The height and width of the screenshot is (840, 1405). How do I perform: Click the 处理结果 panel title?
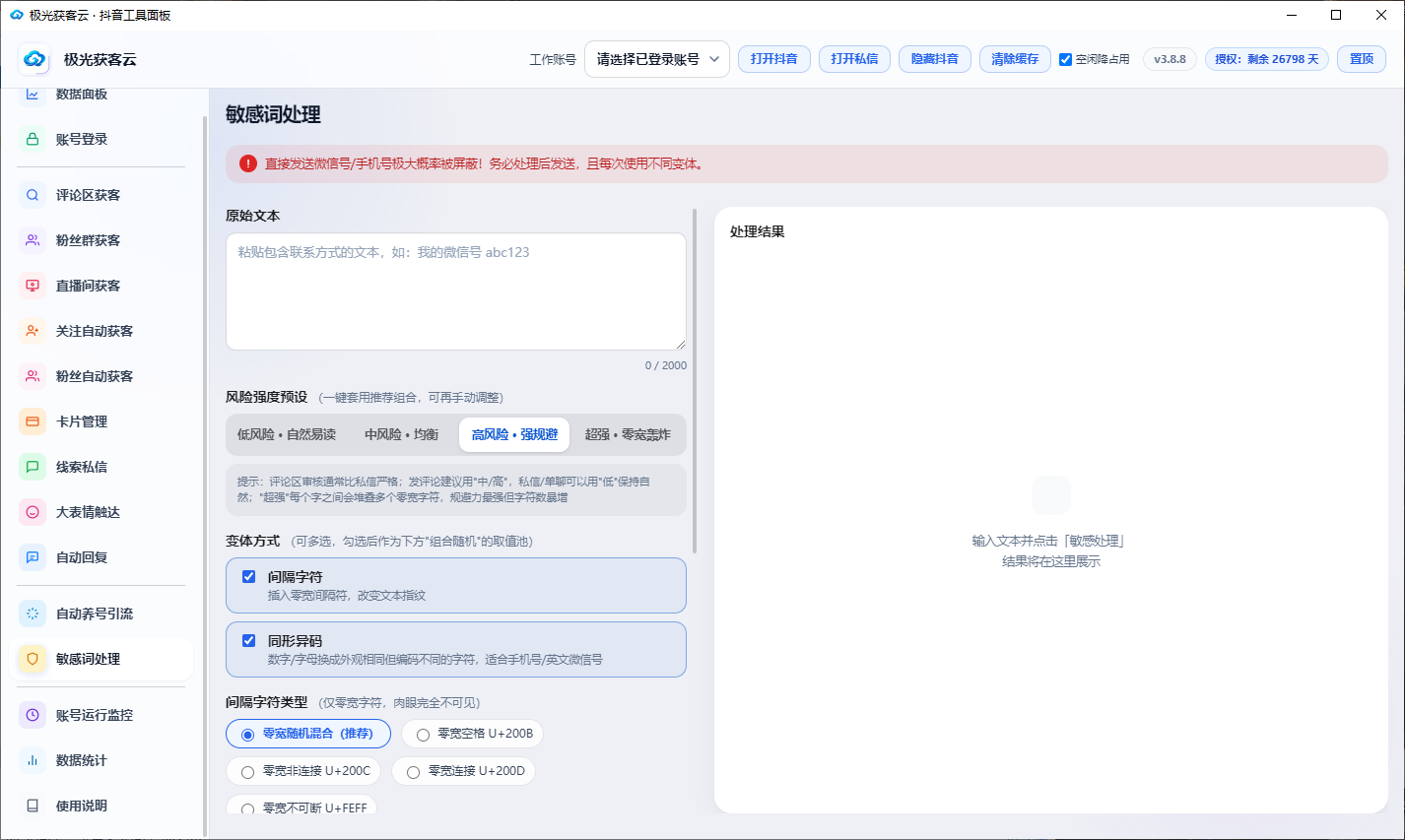click(757, 231)
